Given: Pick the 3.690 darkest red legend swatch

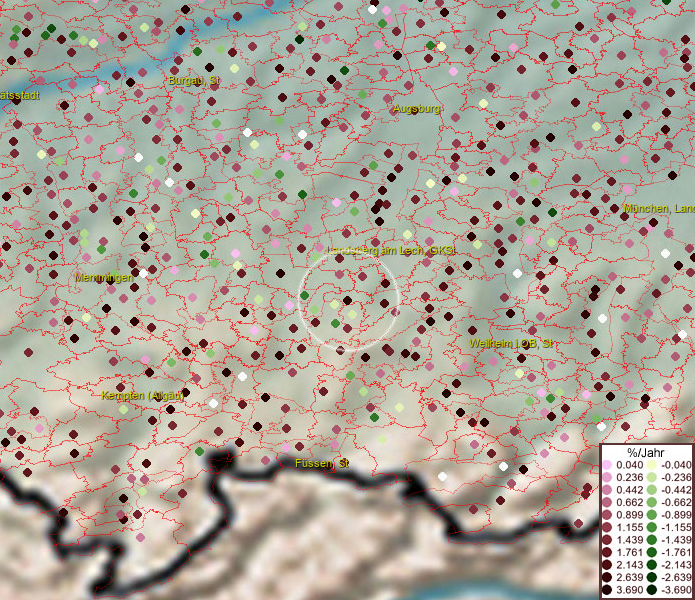Looking at the screenshot, I should pos(607,590).
